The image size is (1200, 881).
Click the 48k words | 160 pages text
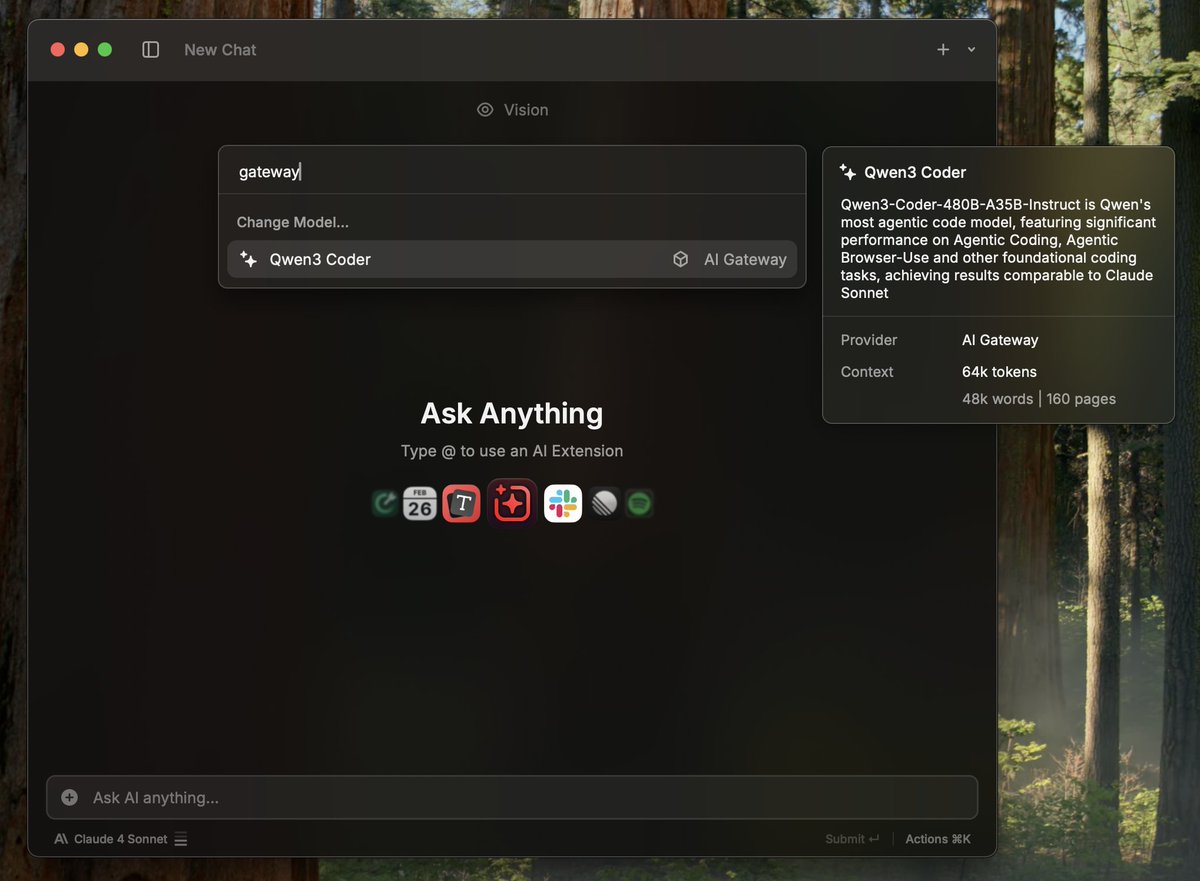(x=1039, y=398)
